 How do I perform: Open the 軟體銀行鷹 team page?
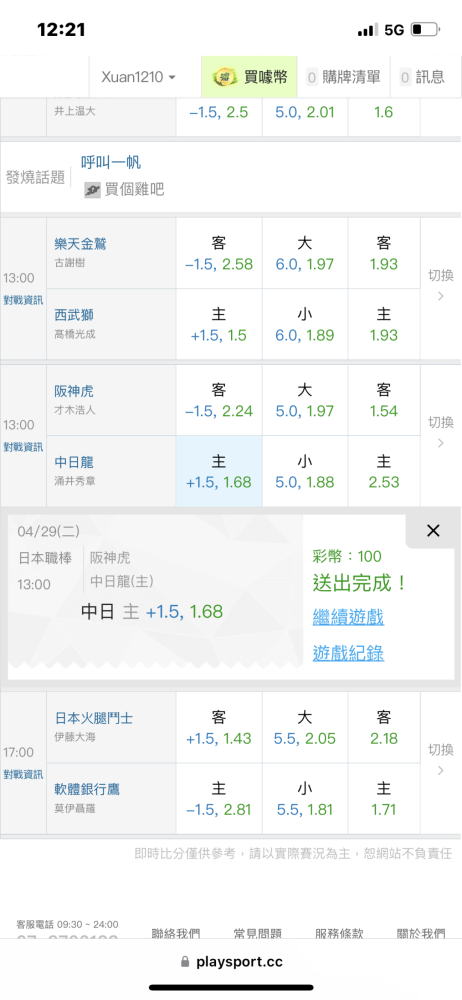tap(87, 790)
